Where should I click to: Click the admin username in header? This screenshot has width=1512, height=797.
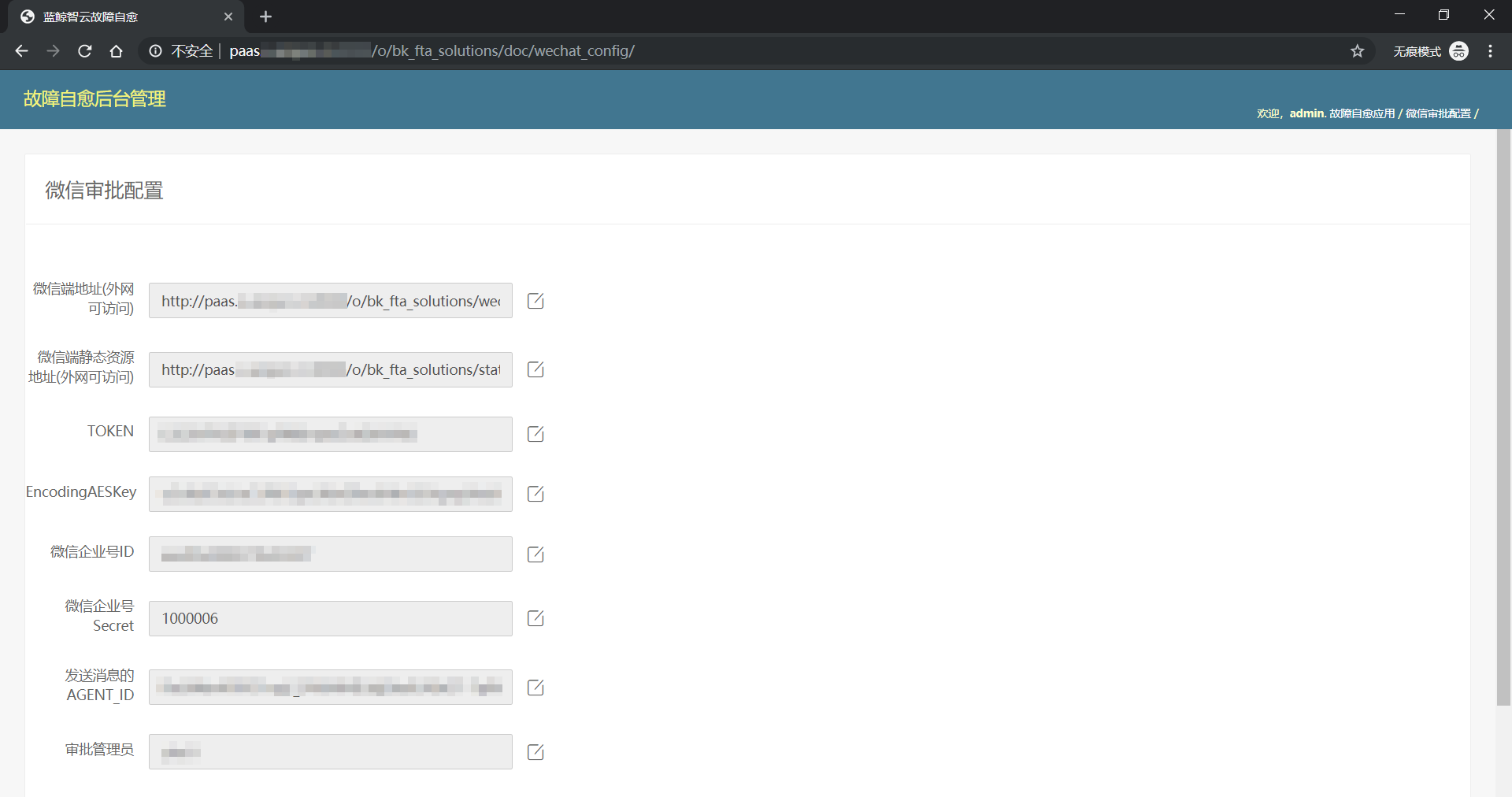click(1306, 114)
